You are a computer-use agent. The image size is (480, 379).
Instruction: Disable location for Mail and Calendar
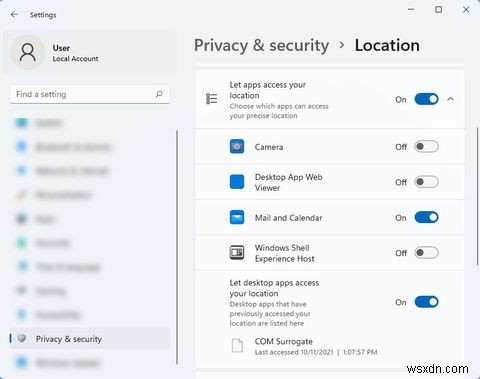[x=426, y=217]
